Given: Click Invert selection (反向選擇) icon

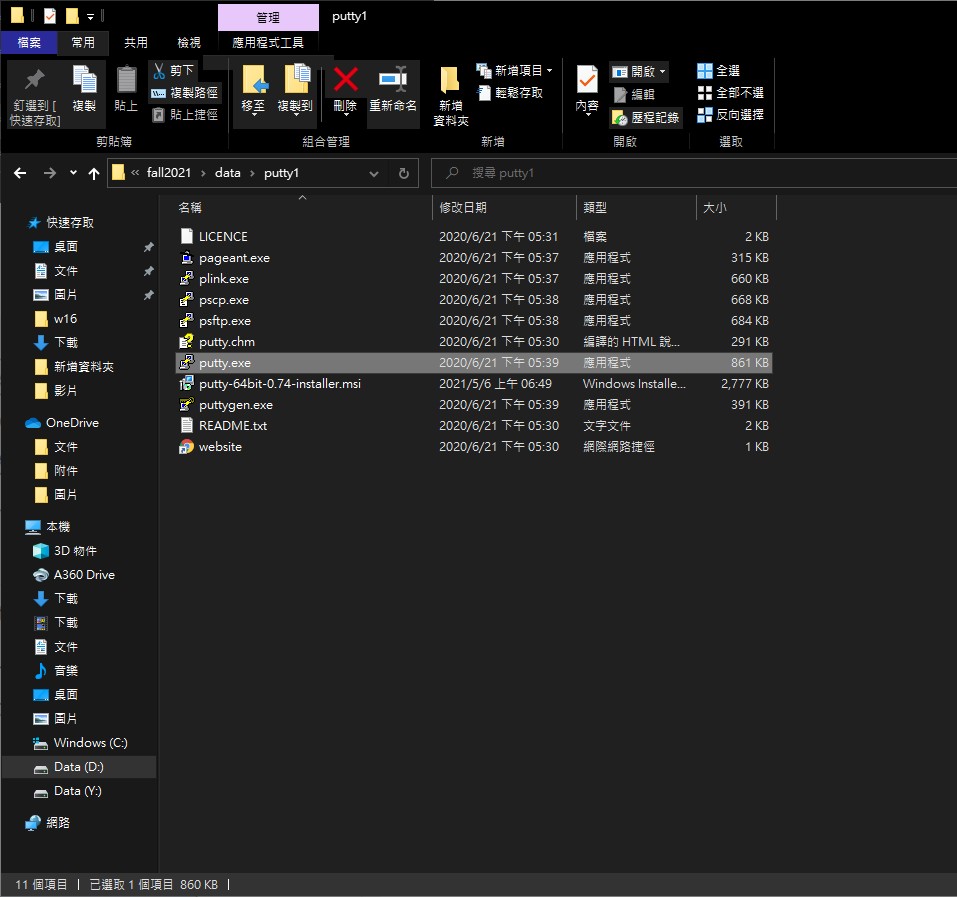Looking at the screenshot, I should 705,115.
